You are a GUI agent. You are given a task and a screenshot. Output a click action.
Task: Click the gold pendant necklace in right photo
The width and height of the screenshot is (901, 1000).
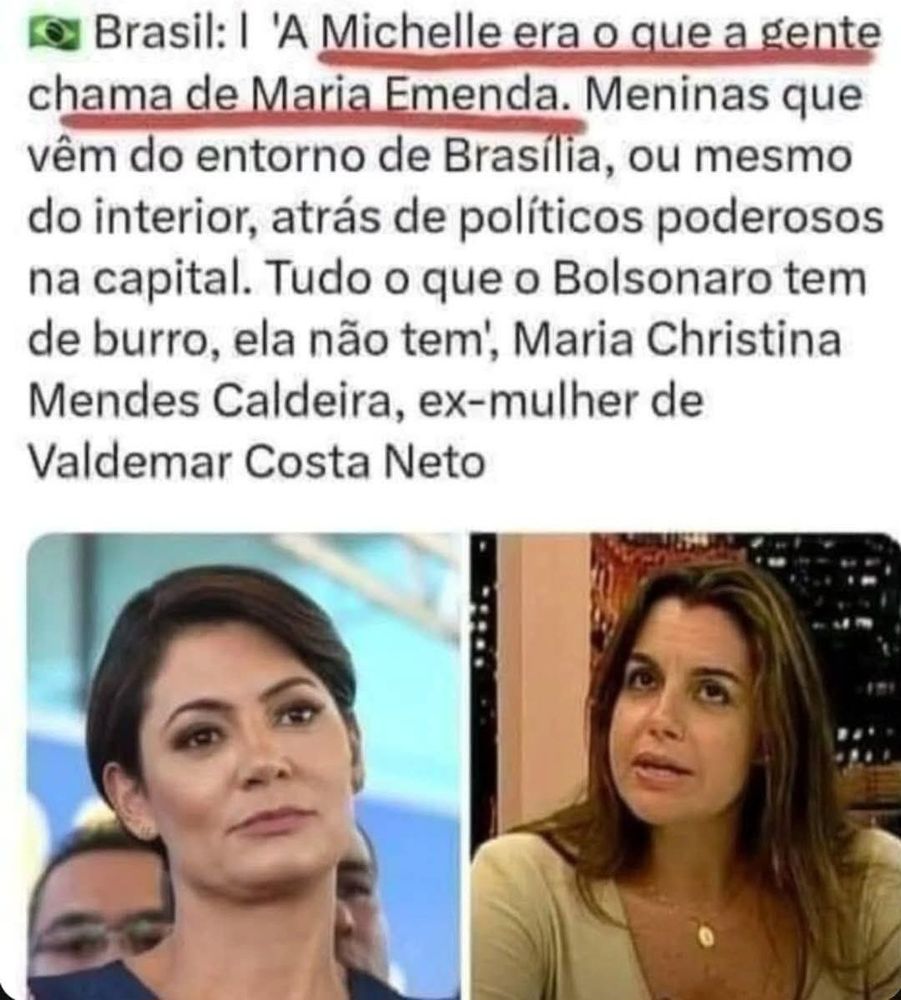705,936
